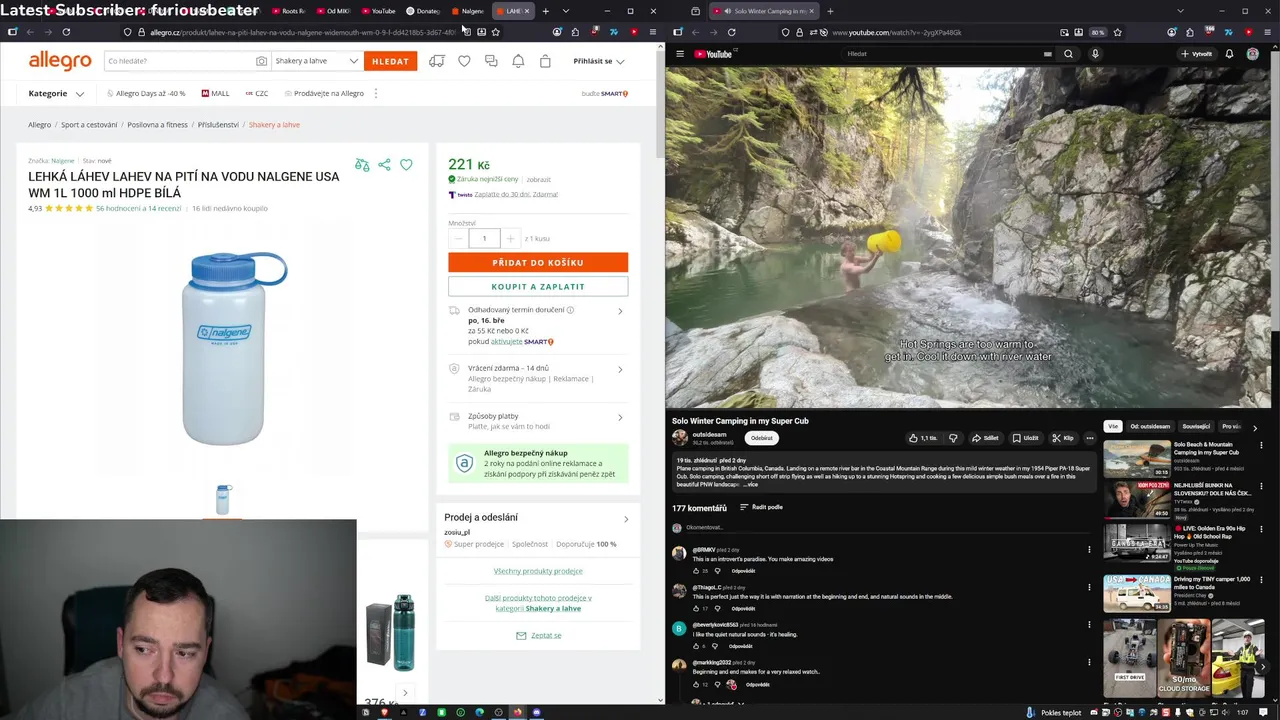Open Všechny produkty prodejce link
Image resolution: width=1280 pixels, height=720 pixels.
click(538, 571)
